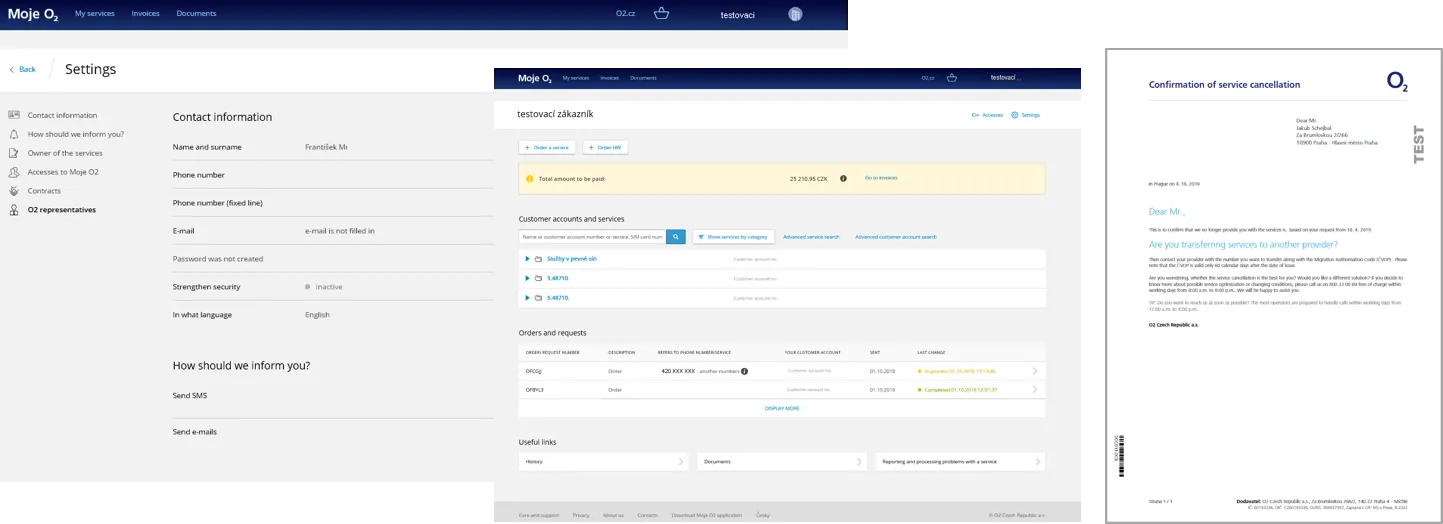Select 'Owner of the services' in sidebar
Viewport: 1443px width, 524px height.
[65, 153]
